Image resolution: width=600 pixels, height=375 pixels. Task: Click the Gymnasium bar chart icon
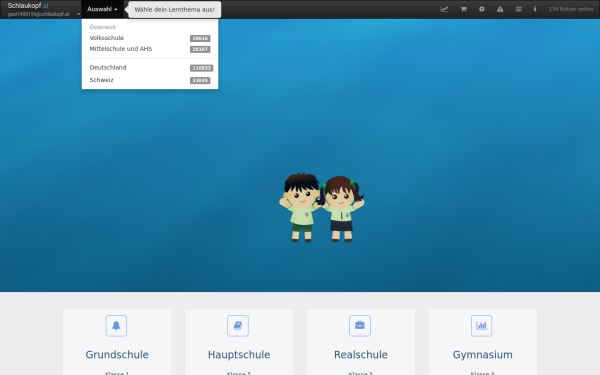tap(481, 326)
